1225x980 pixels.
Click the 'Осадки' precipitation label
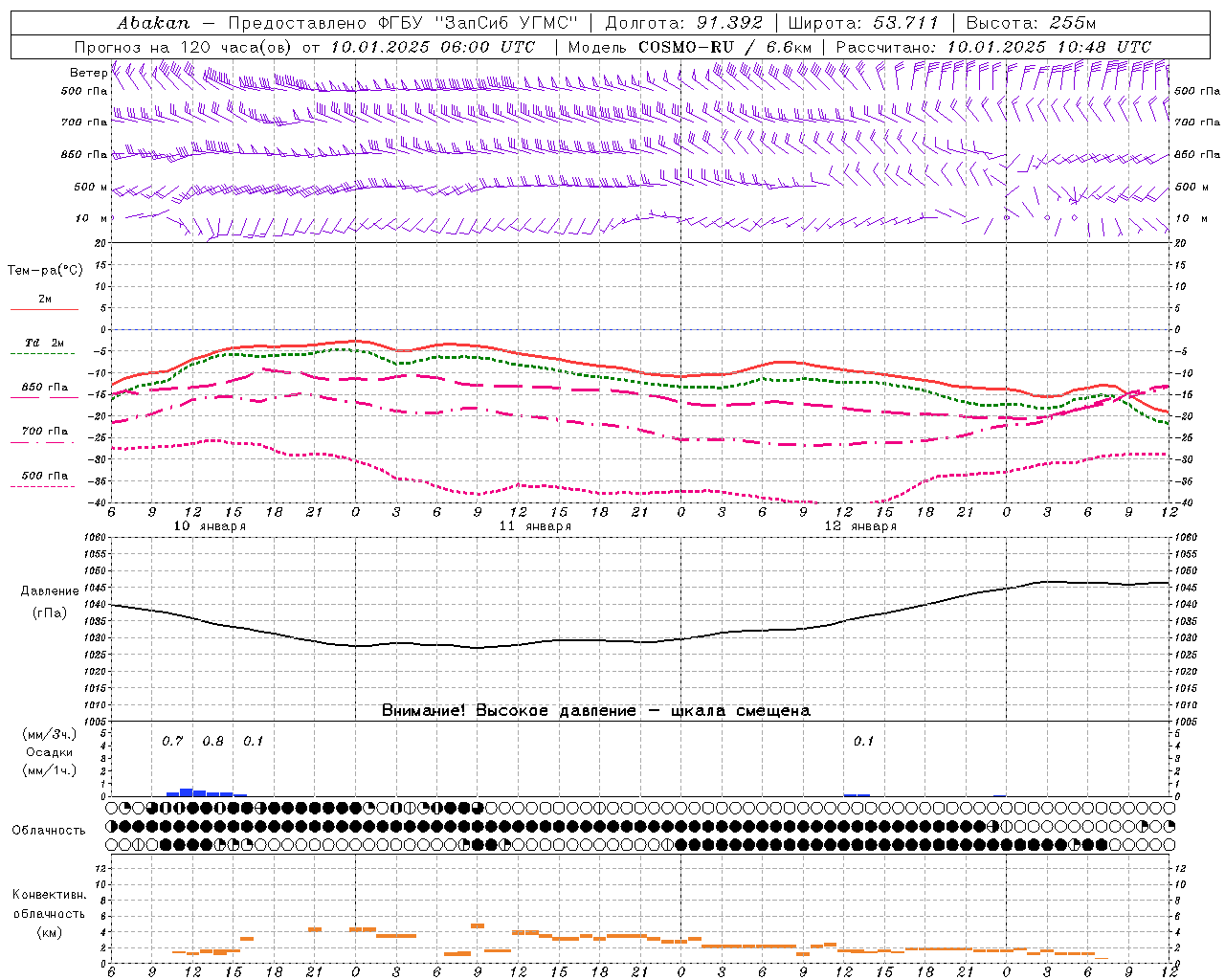tap(50, 752)
